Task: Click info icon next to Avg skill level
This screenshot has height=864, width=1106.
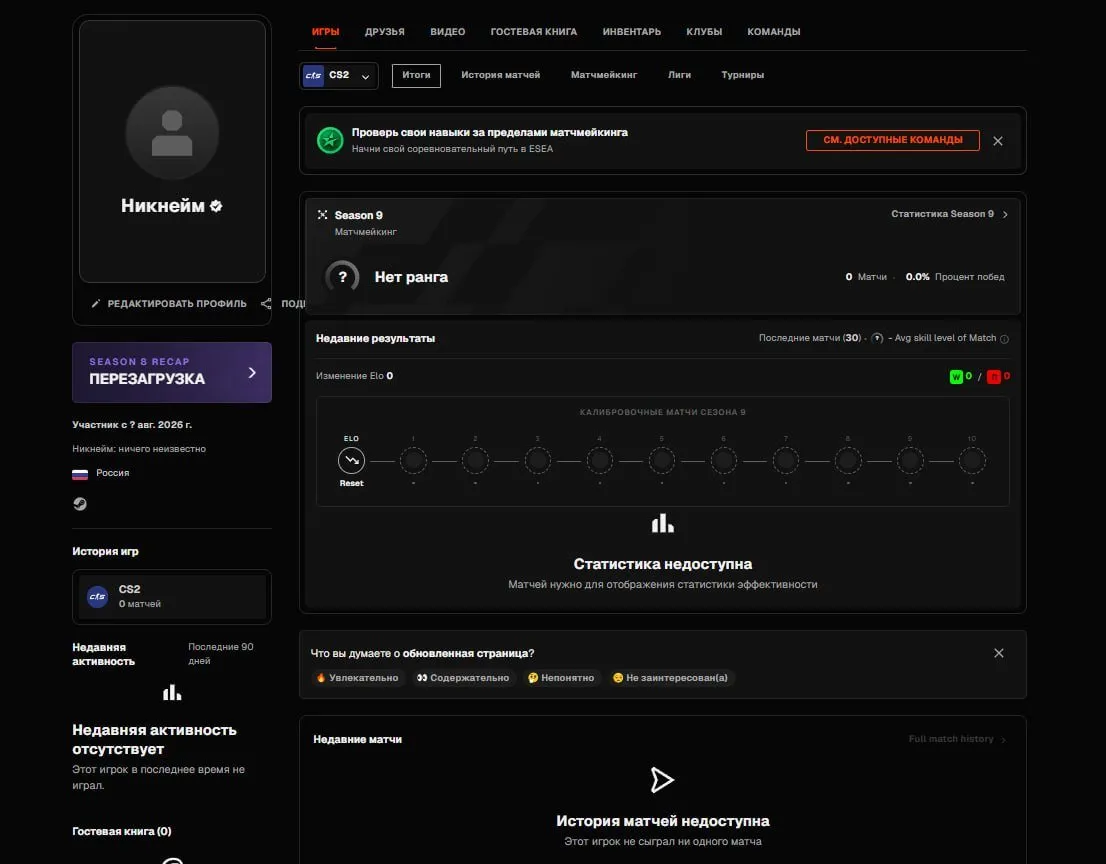Action: coord(1004,339)
